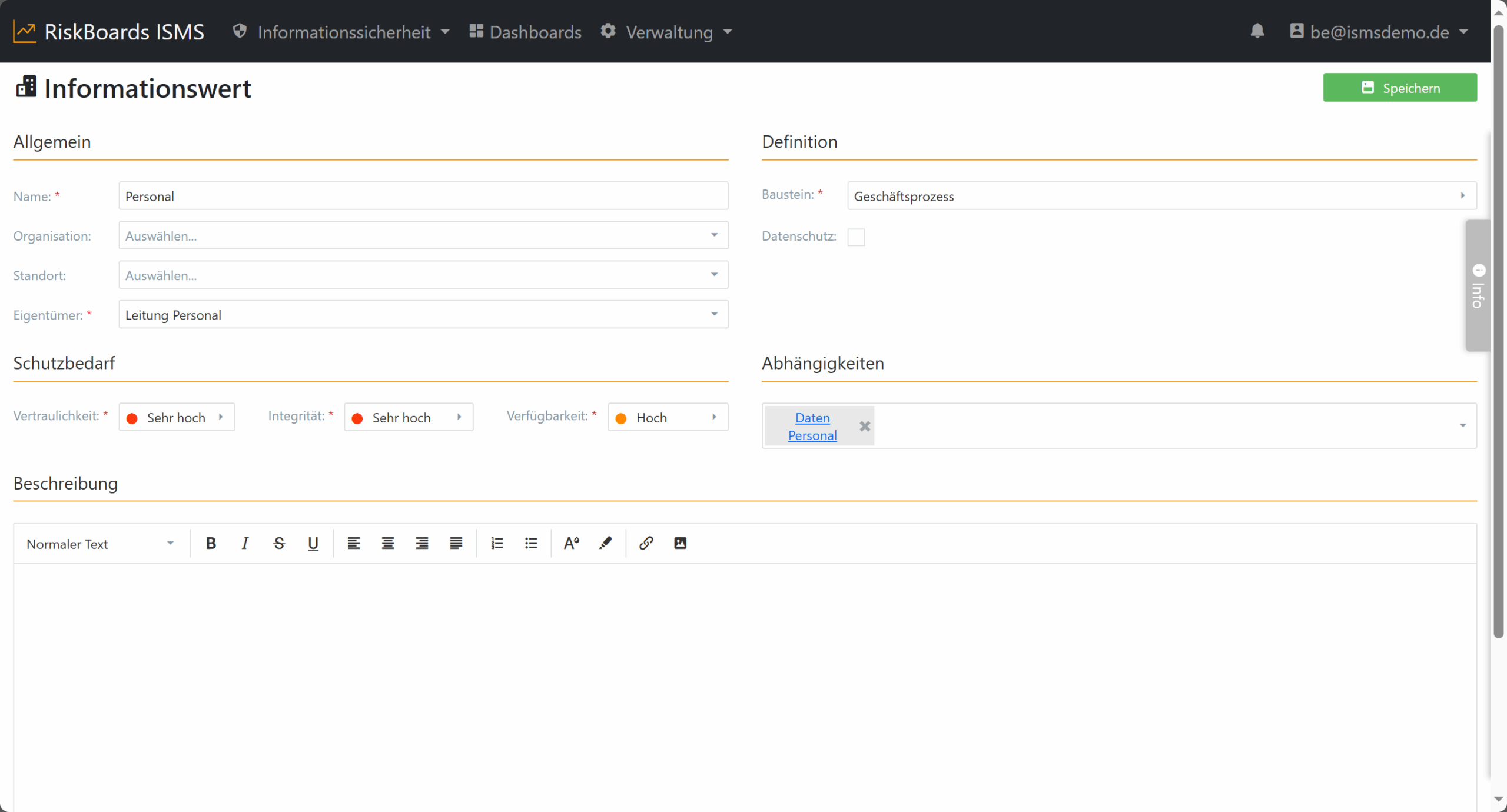
Task: Click the user account icon
Action: pyautogui.click(x=1296, y=31)
